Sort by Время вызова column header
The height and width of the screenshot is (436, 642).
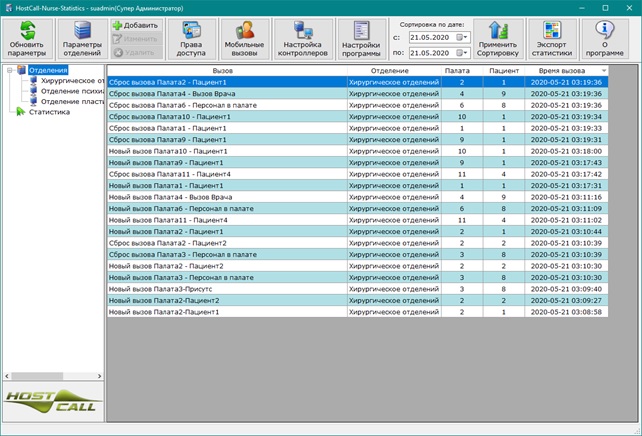[560, 71]
